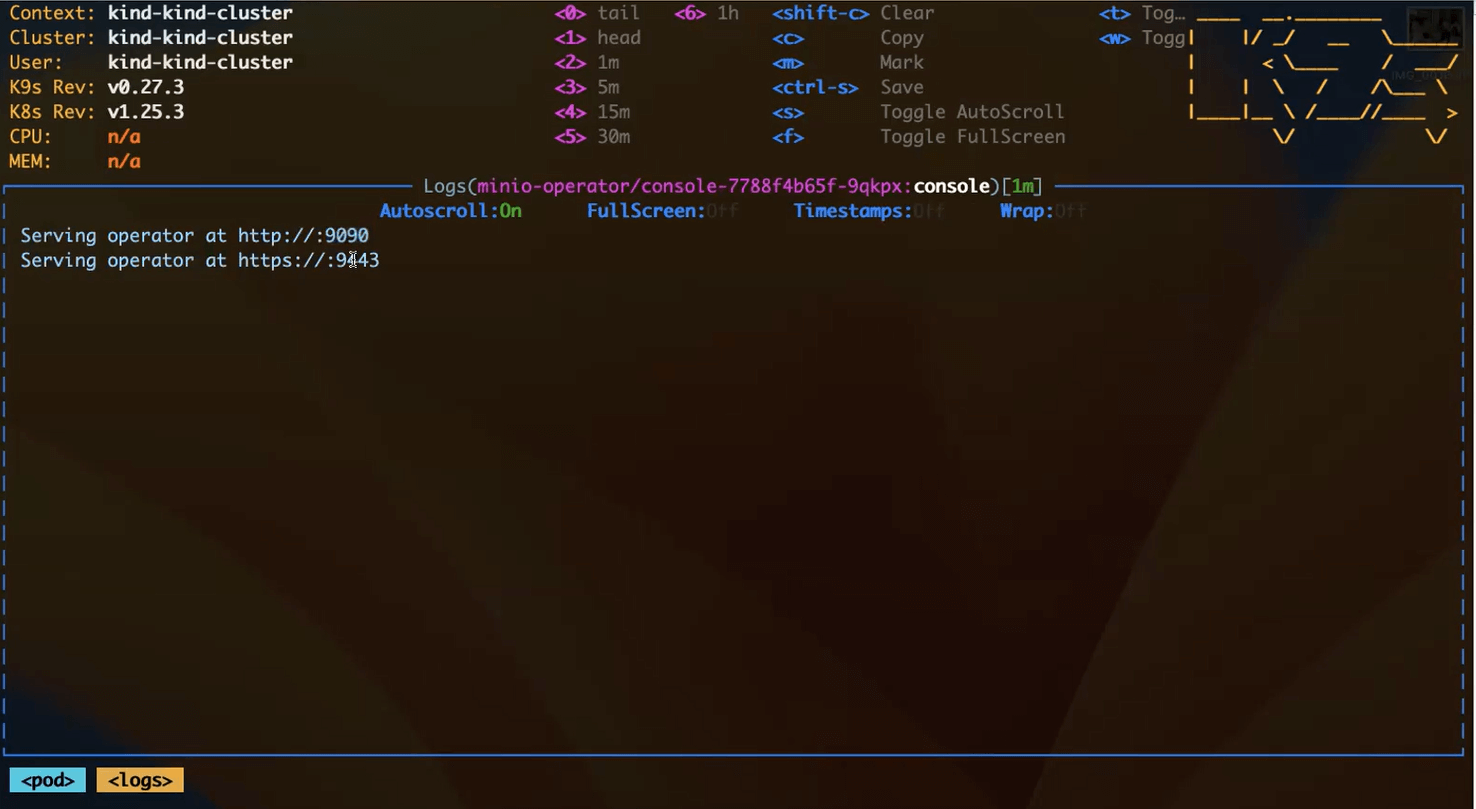
Task: Click the <pod> breadcrumb
Action: point(48,781)
